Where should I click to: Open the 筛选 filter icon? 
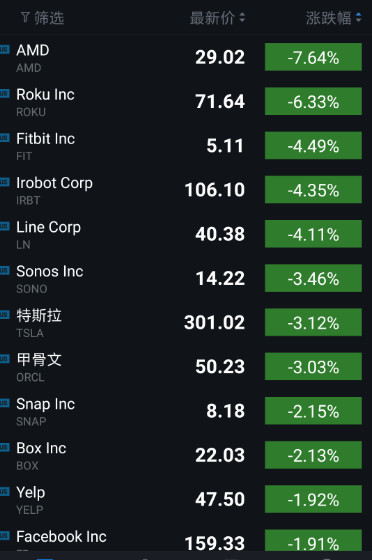[x=25, y=17]
